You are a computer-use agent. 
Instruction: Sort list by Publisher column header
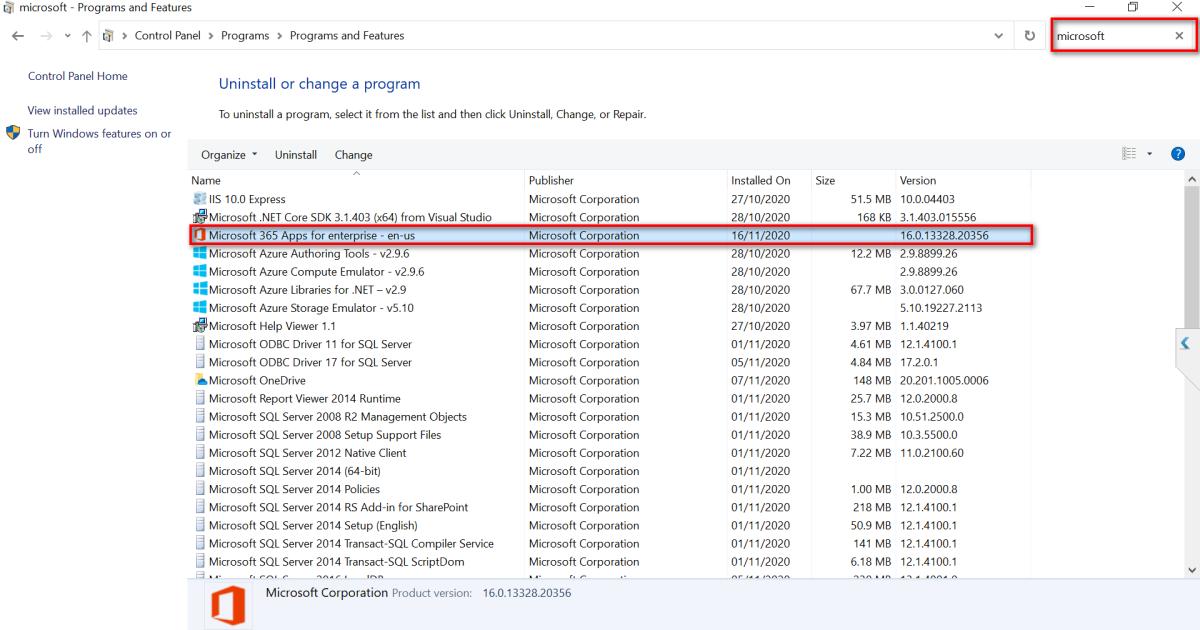(x=551, y=181)
